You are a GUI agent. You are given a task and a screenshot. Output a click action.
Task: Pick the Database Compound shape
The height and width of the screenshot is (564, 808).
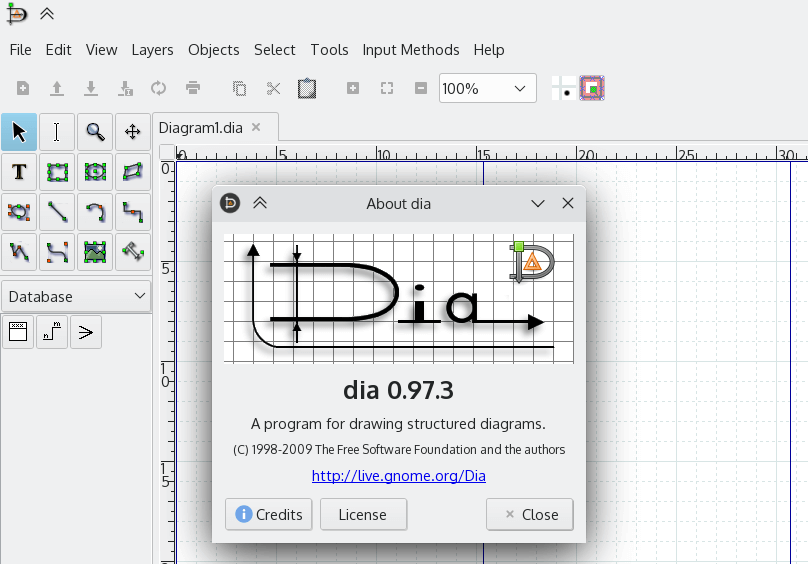[x=86, y=332]
